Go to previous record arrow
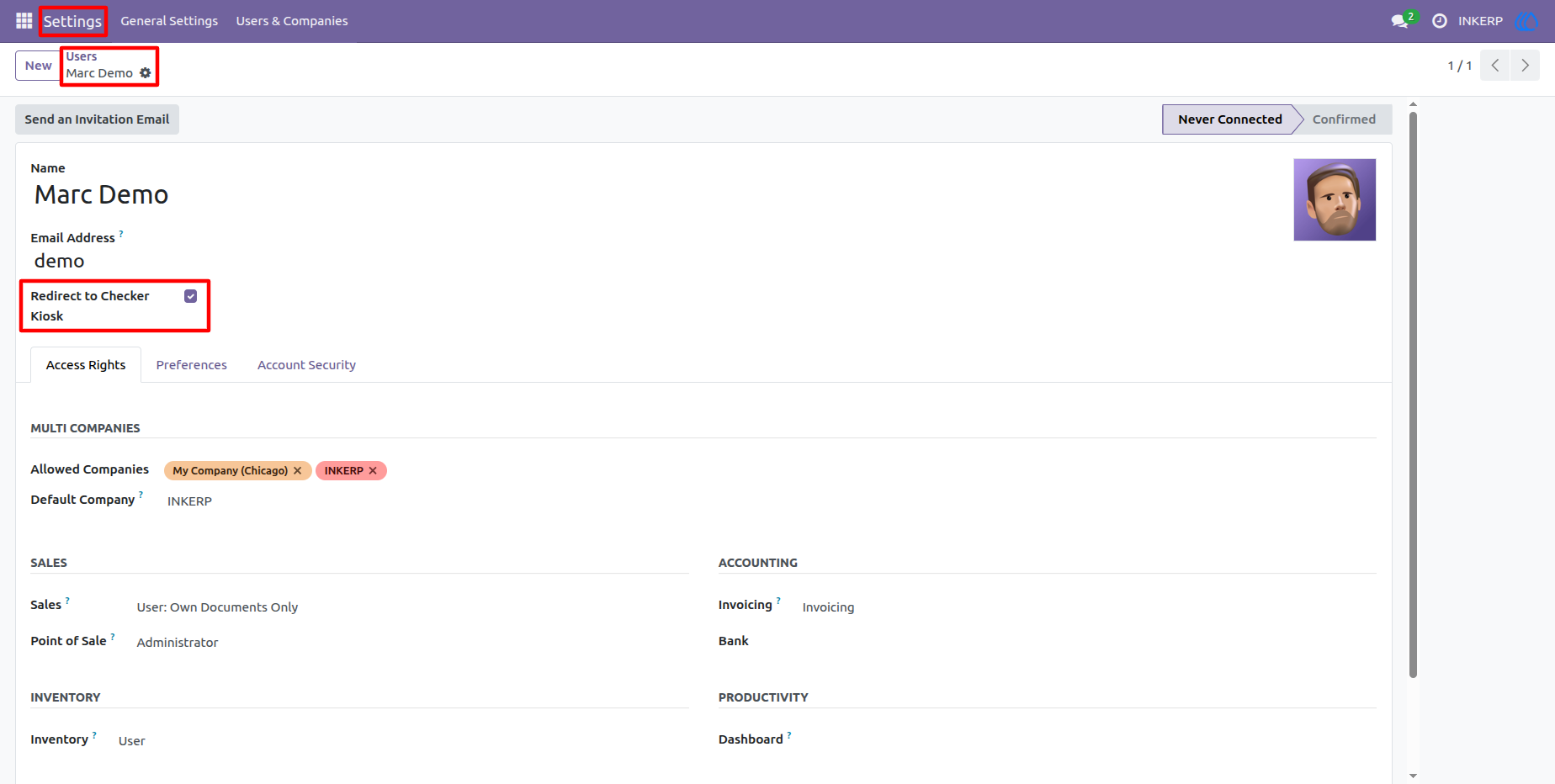The height and width of the screenshot is (784, 1555). click(x=1495, y=66)
